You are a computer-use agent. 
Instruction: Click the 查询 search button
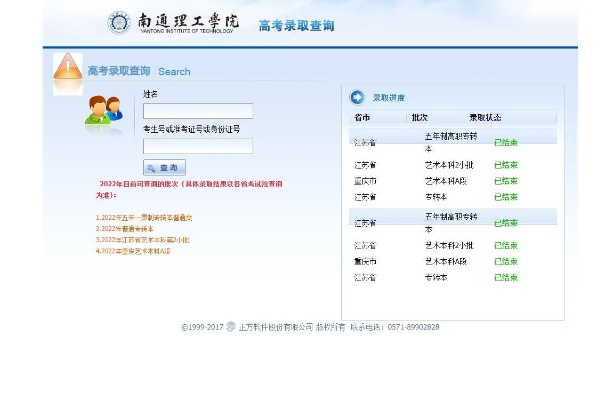(x=164, y=168)
